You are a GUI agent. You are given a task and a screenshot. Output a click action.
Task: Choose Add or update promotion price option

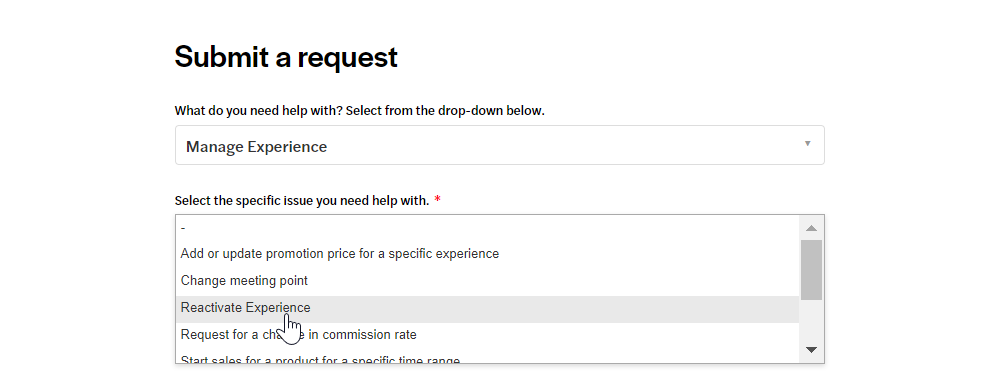coord(487,254)
